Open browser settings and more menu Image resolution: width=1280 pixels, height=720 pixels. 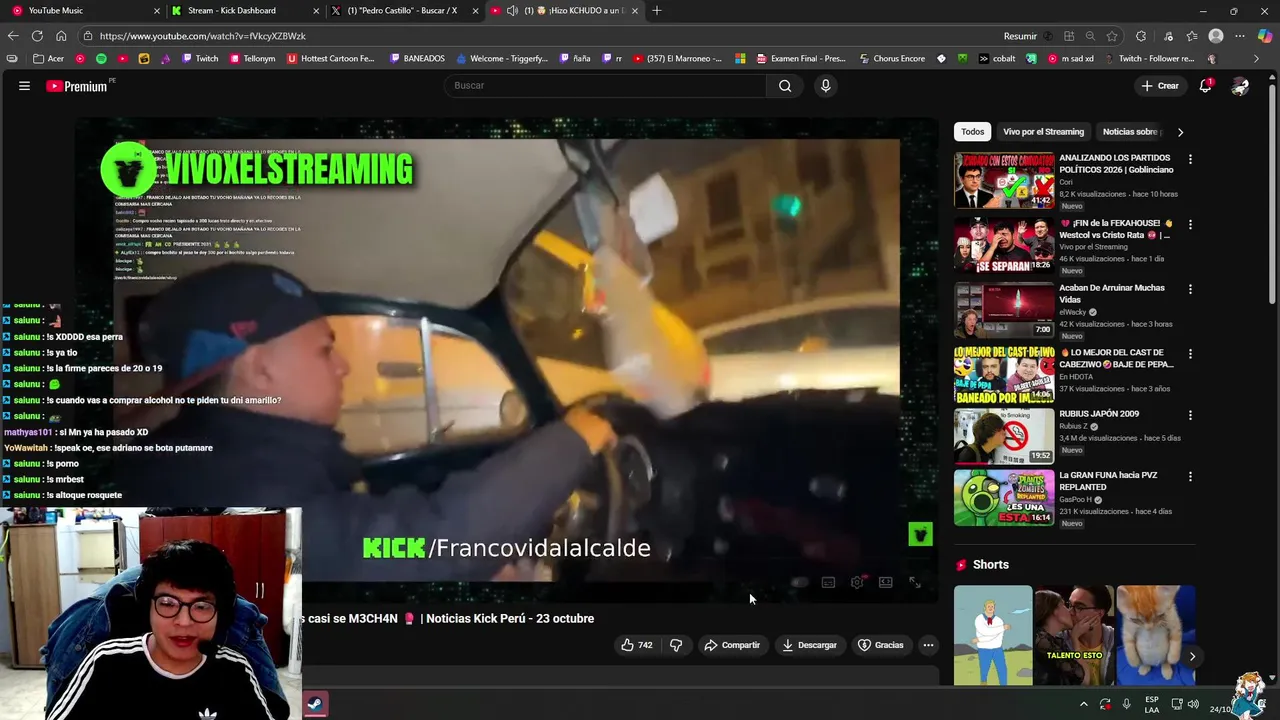tap(1240, 36)
